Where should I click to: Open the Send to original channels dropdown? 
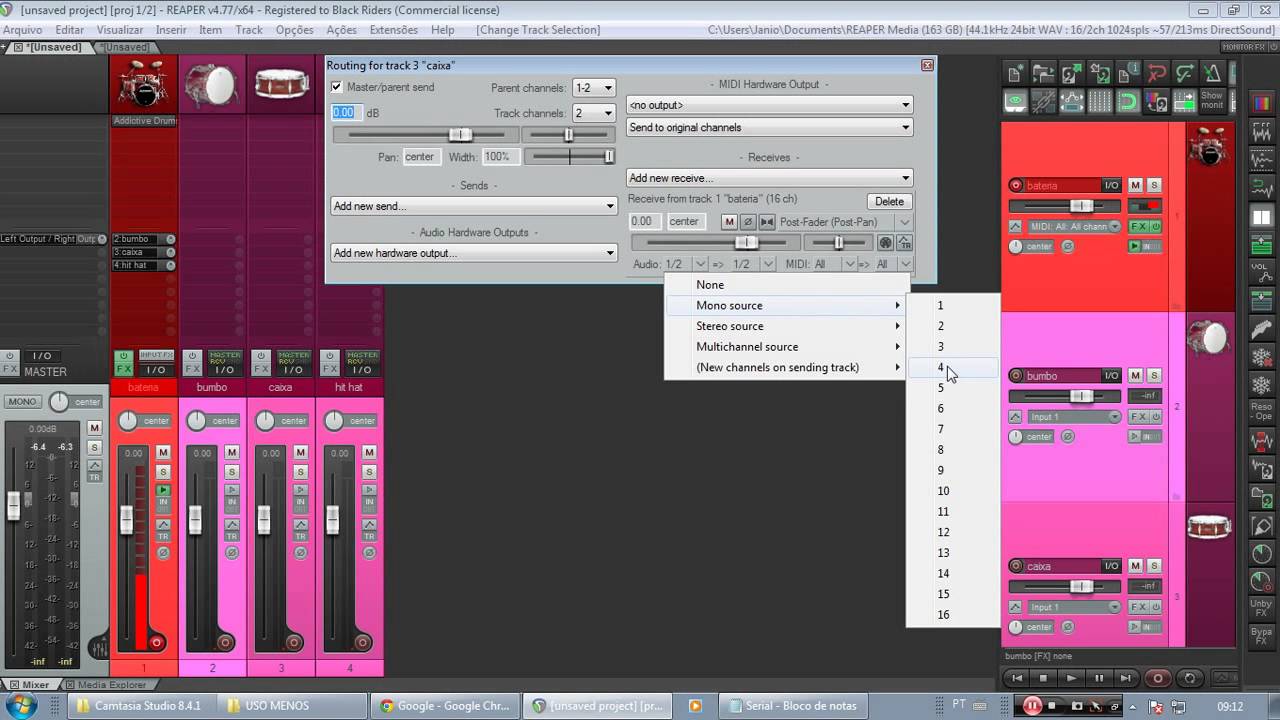[x=769, y=127]
